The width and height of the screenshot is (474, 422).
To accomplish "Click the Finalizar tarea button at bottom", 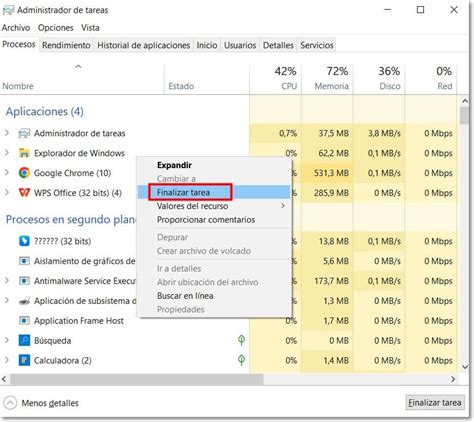I will click(x=435, y=403).
